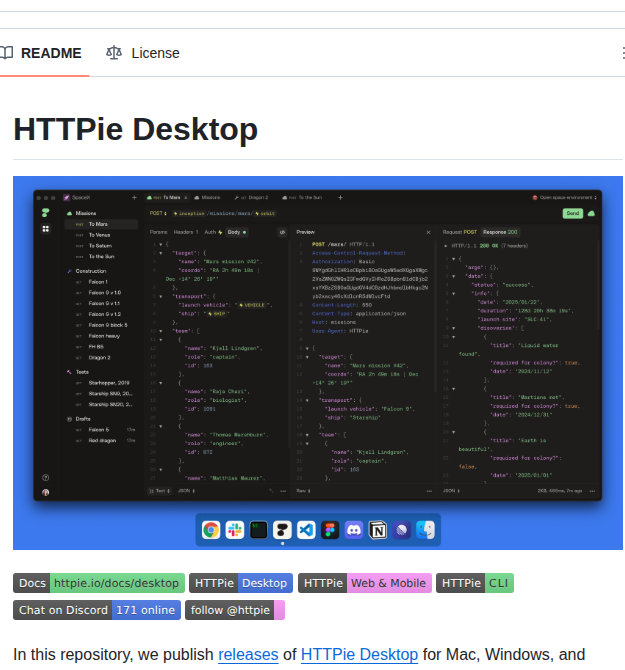Screen dimensions: 625x670
Task: Open the README tab
Action: coord(41,53)
